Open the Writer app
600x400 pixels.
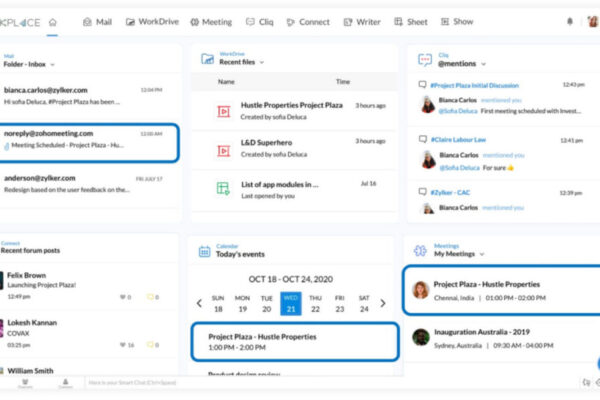(362, 22)
